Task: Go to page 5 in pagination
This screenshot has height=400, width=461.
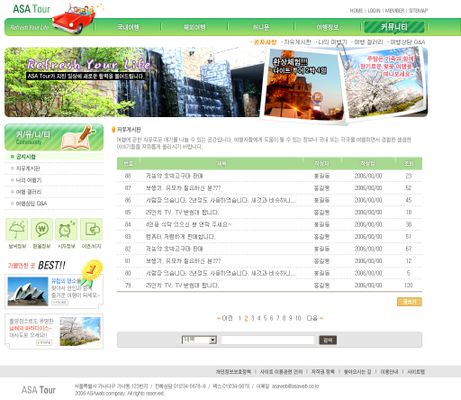Action: [265, 318]
